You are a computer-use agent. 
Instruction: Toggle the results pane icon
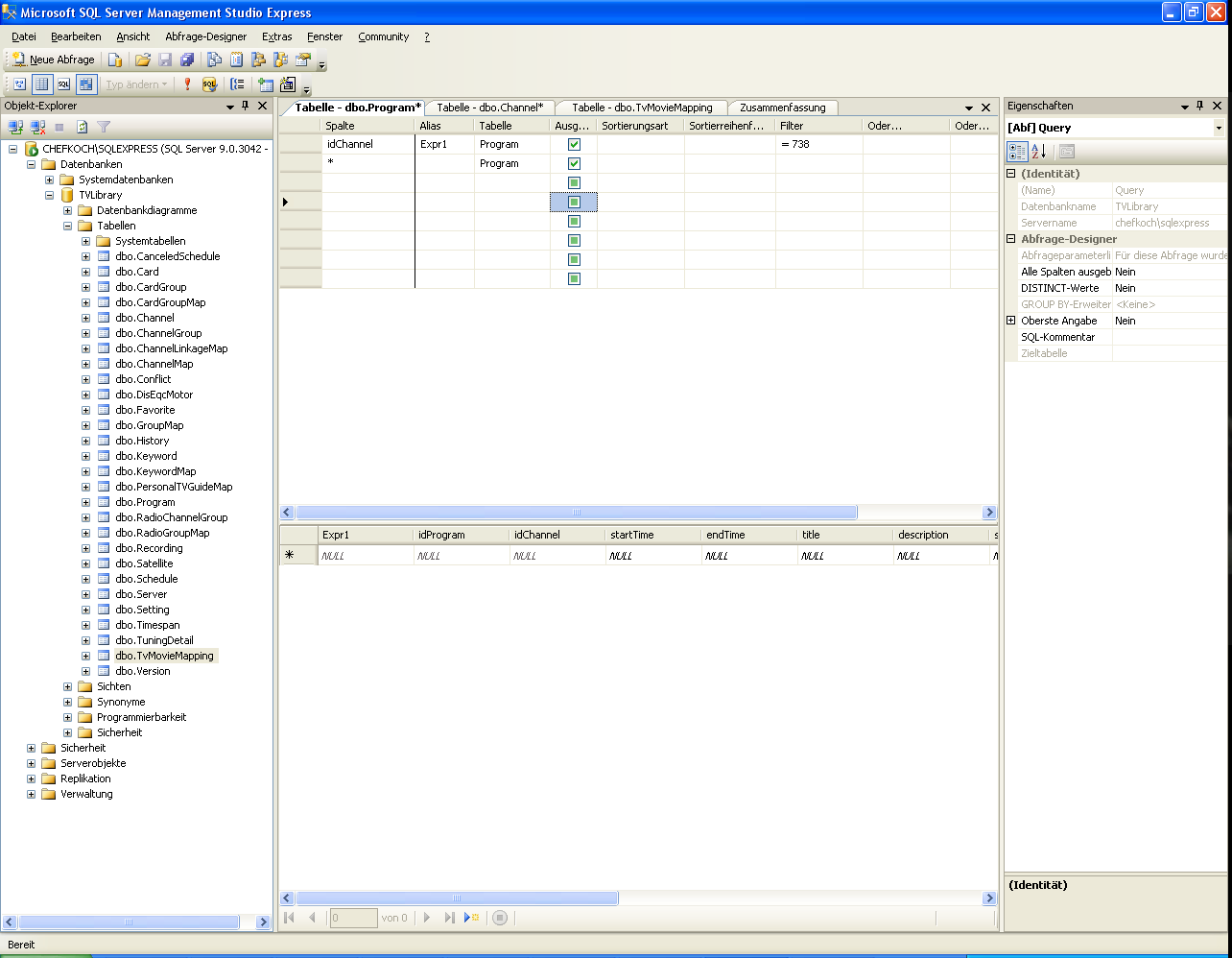coord(86,84)
